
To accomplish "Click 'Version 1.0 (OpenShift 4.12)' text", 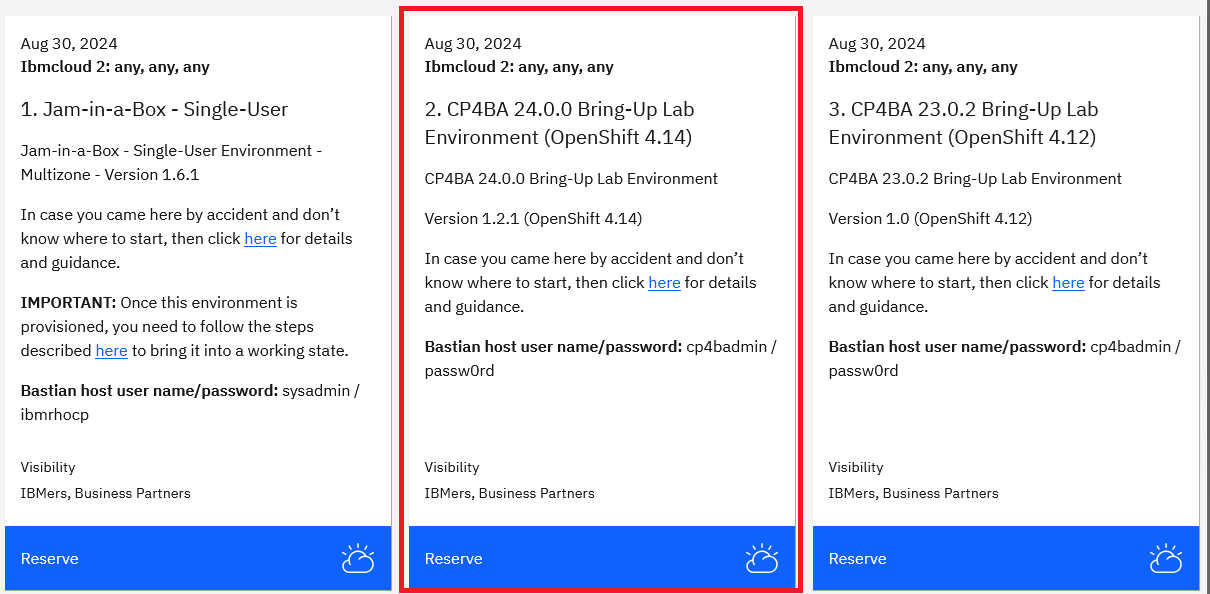I will pos(930,219).
